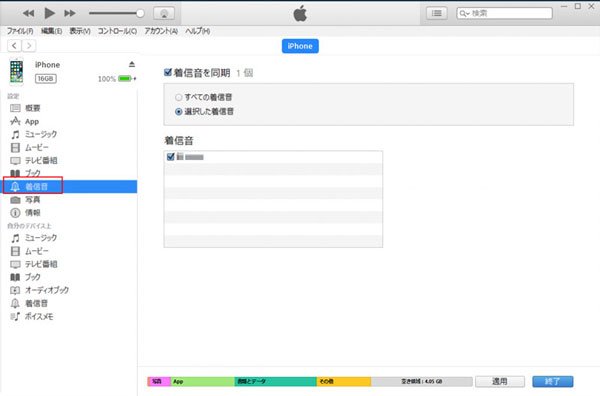This screenshot has height=396, width=600.
Task: Click the 100% battery indicator
Action: [x=117, y=79]
